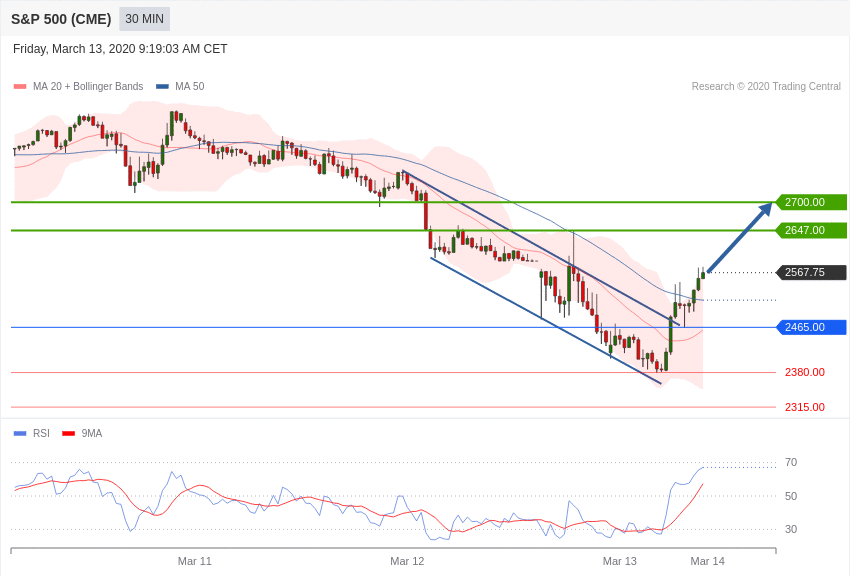This screenshot has width=850, height=576.
Task: Click the RSI 50 level label
Action: 791,496
